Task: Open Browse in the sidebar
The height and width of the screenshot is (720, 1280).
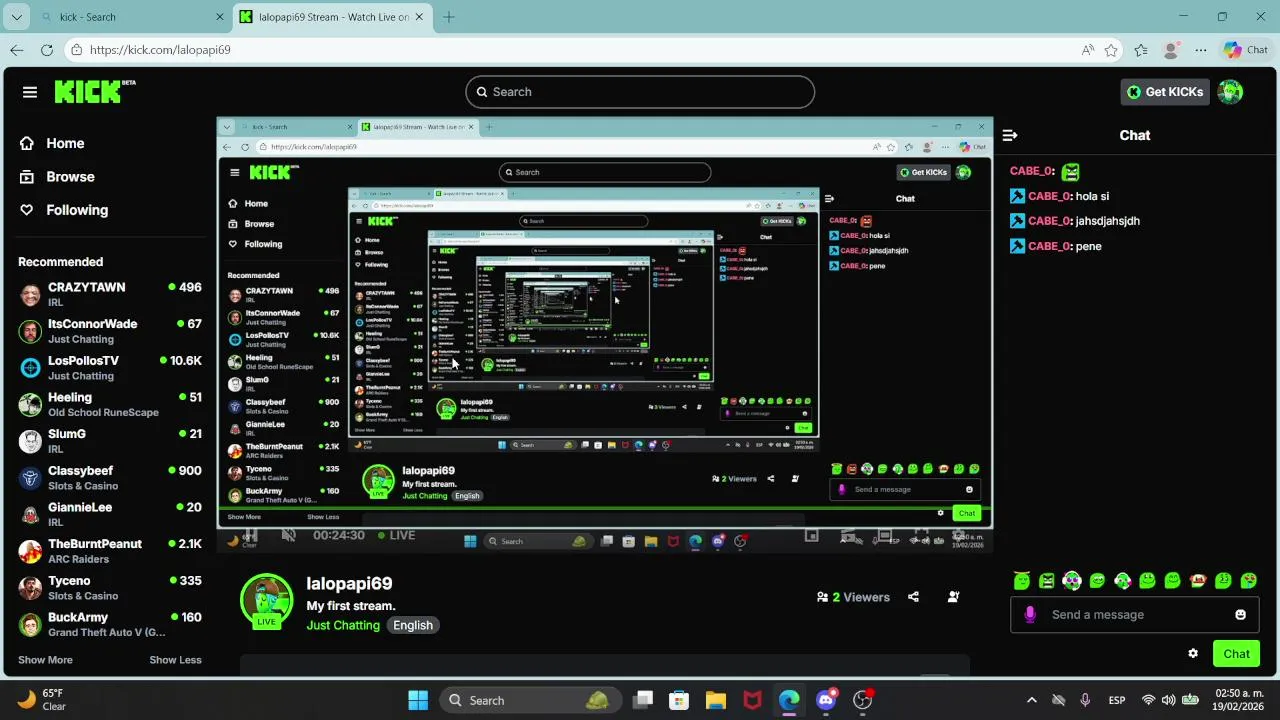Action: click(57, 176)
